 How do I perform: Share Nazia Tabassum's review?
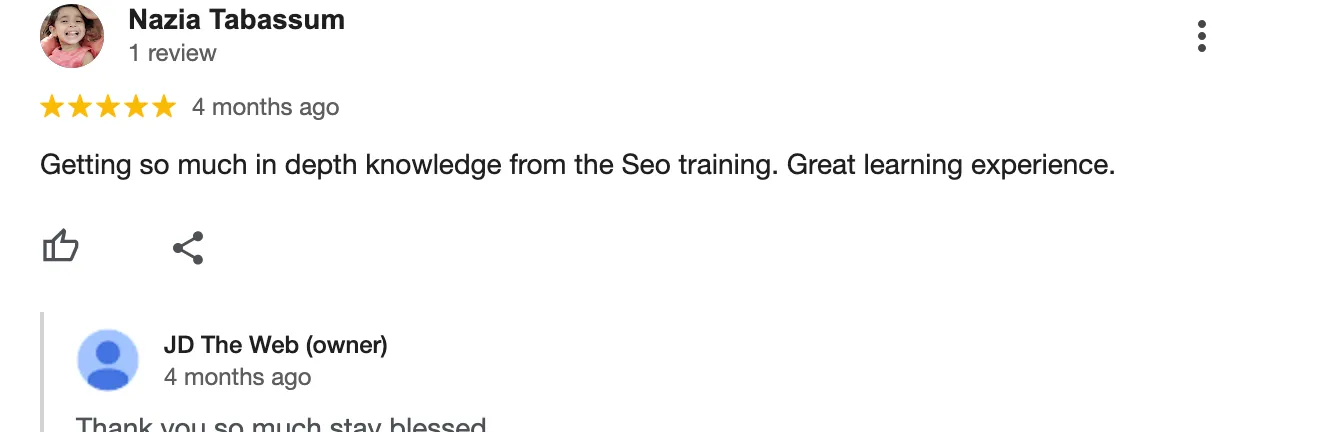tap(188, 247)
